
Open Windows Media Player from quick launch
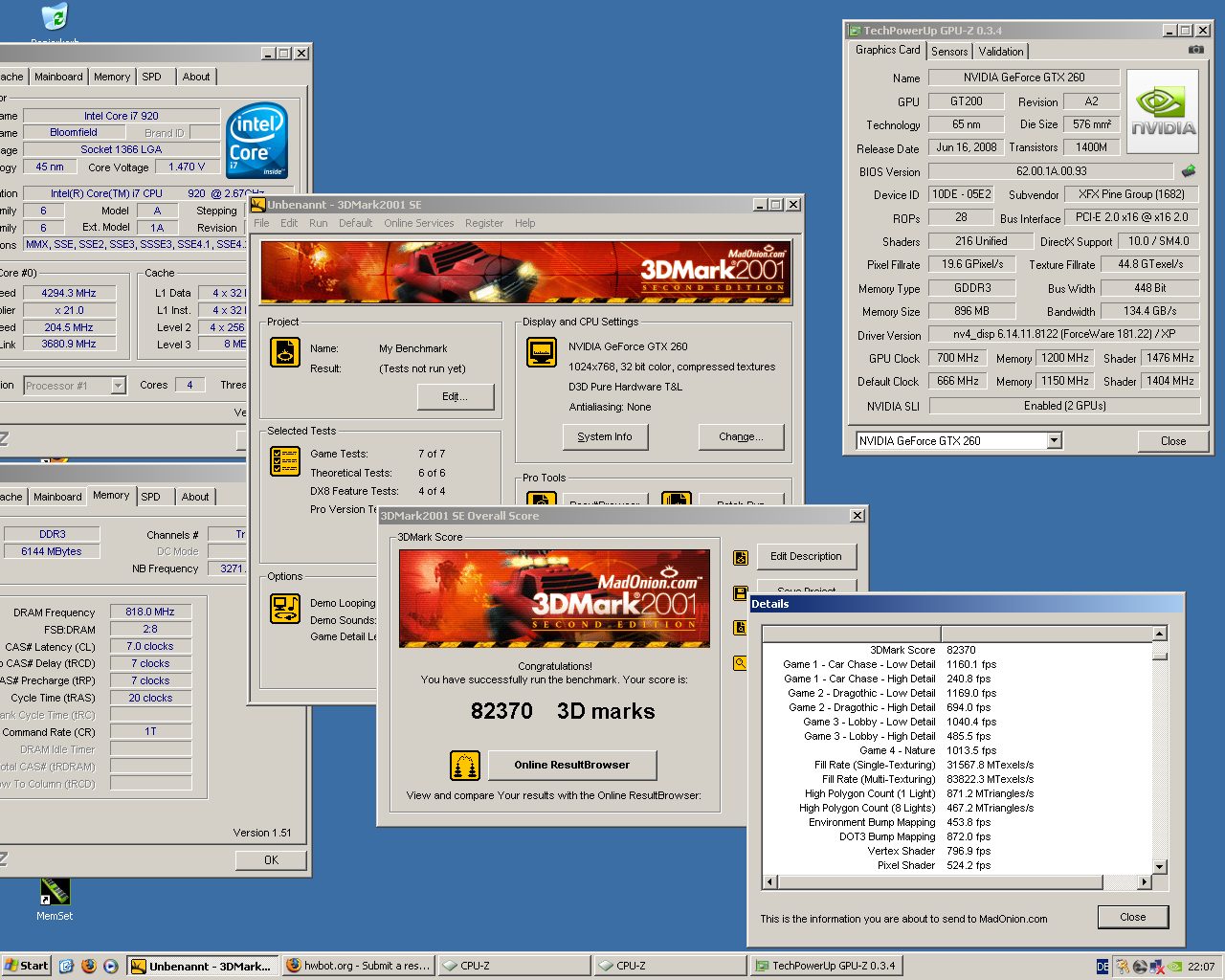pyautogui.click(x=111, y=966)
